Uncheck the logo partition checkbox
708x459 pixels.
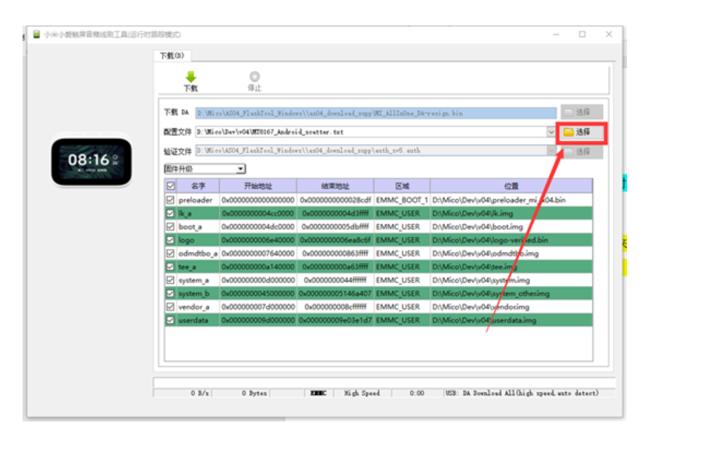(x=170, y=240)
